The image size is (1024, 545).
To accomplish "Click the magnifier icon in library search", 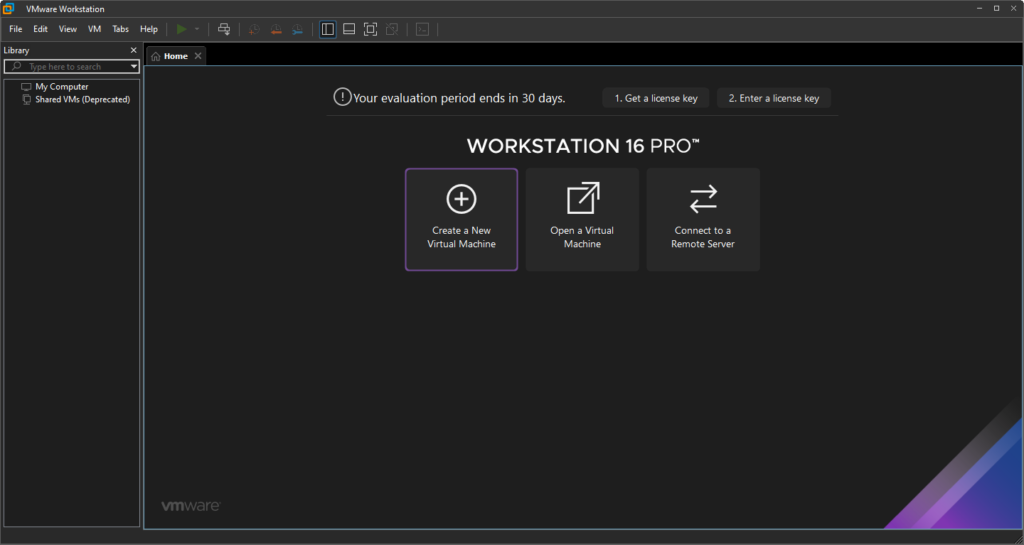I will point(16,67).
